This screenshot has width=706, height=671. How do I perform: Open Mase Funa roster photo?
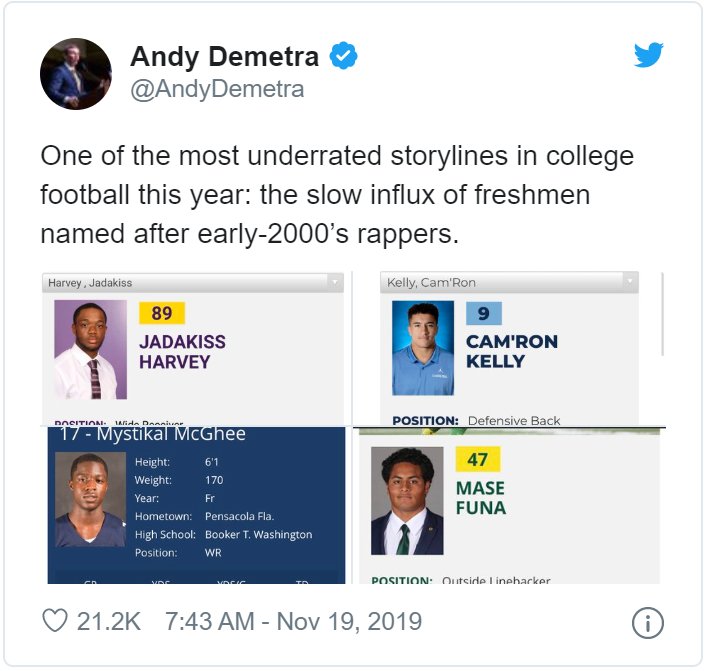407,501
